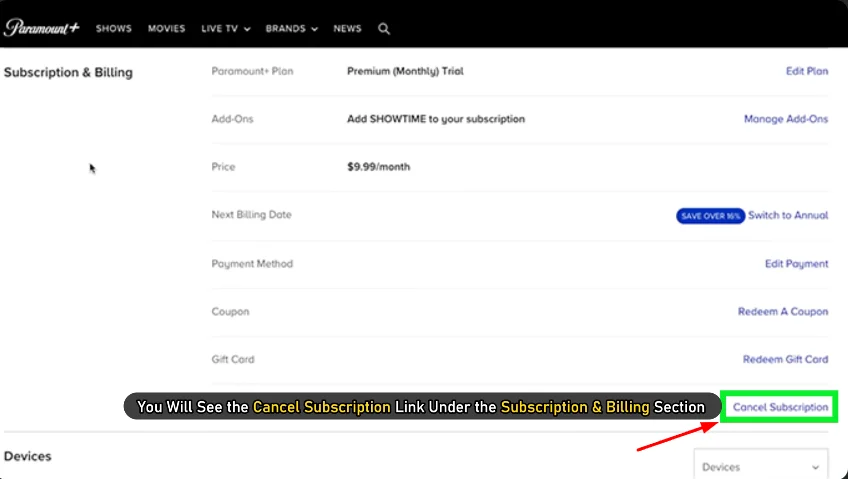848x479 pixels.
Task: Click the Coupon row label
Action: pyautogui.click(x=230, y=312)
